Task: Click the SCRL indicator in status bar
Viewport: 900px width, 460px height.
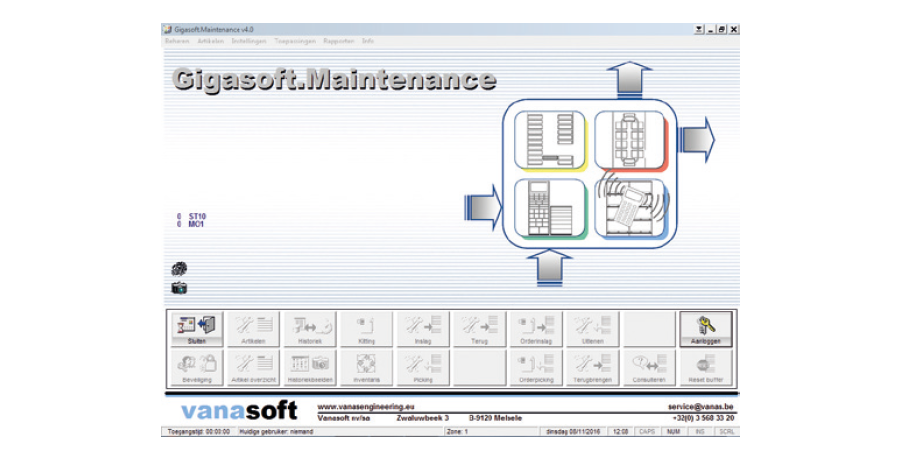Action: 726,431
